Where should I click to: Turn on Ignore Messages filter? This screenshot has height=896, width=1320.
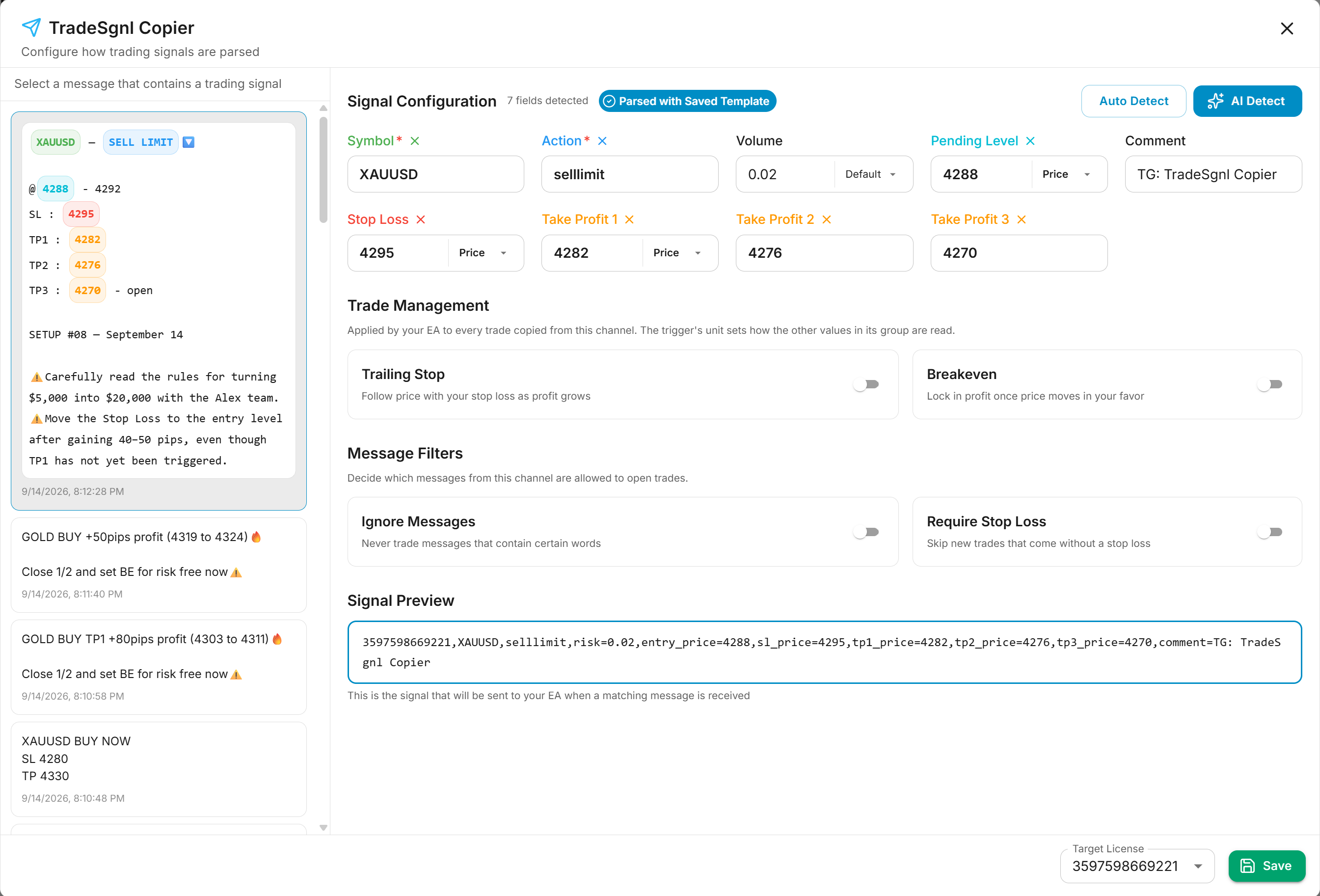(x=866, y=532)
